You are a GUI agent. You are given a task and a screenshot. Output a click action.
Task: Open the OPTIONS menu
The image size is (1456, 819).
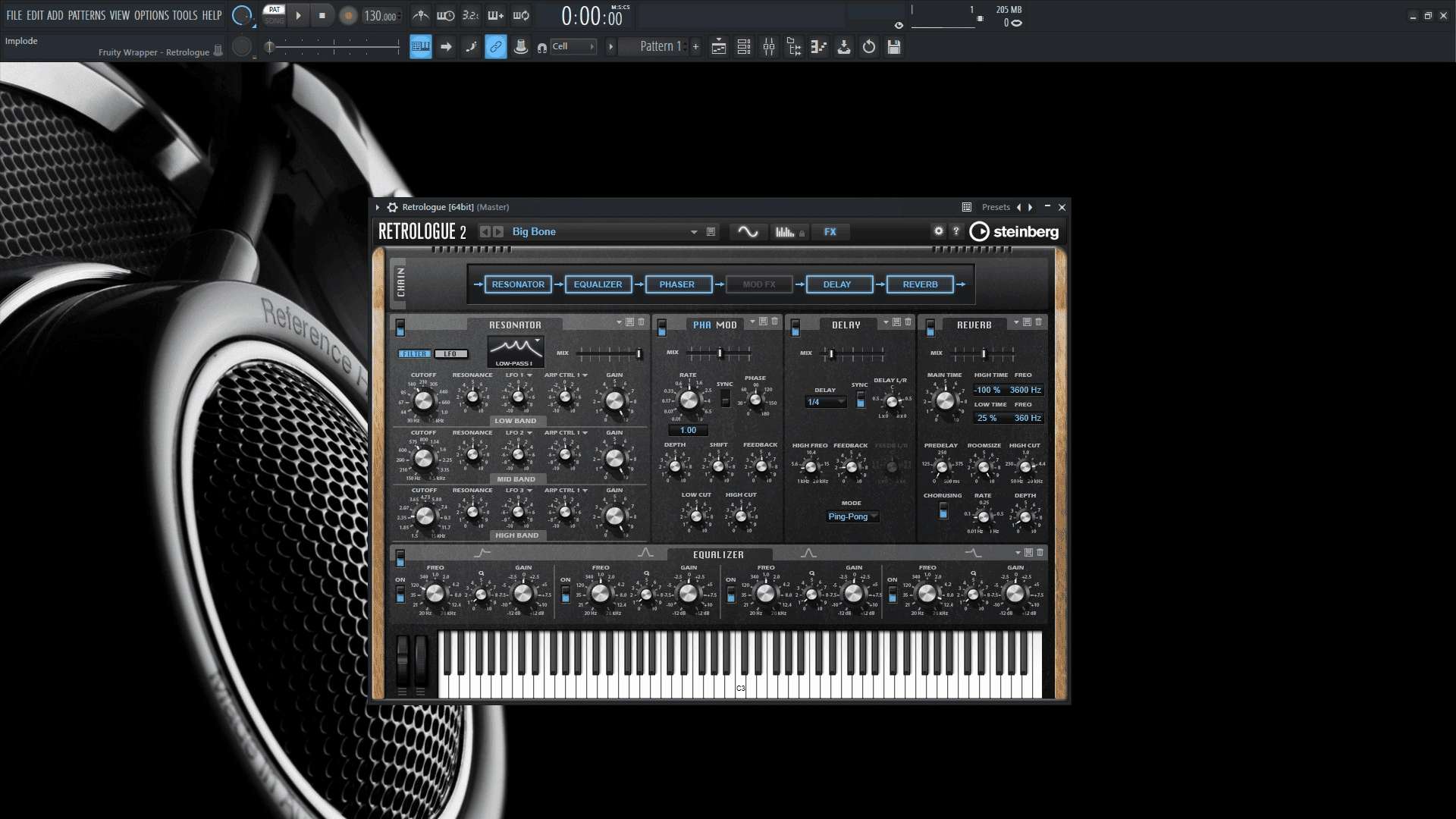152,15
